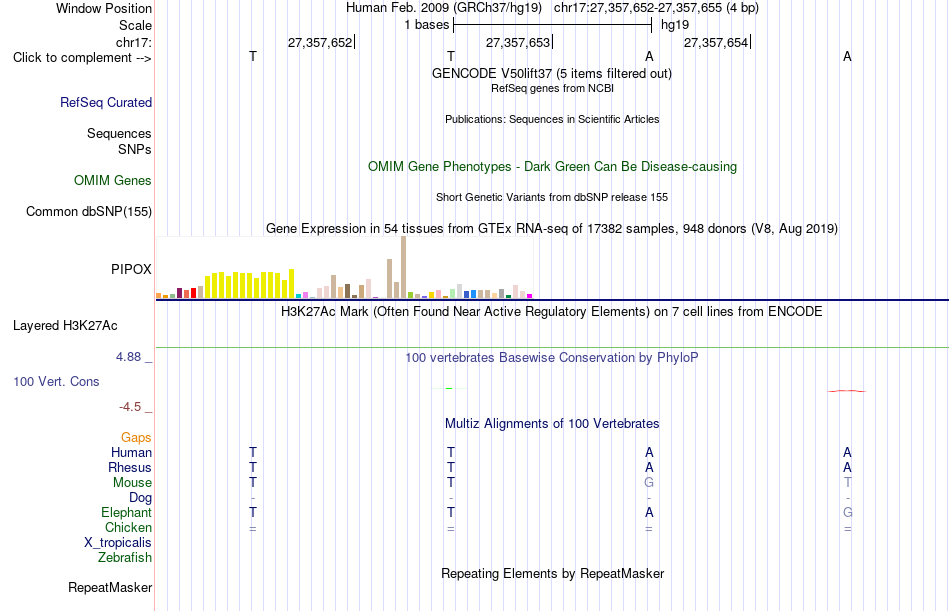Image resolution: width=950 pixels, height=611 pixels.
Task: Click the SNPs track label
Action: pos(135,149)
